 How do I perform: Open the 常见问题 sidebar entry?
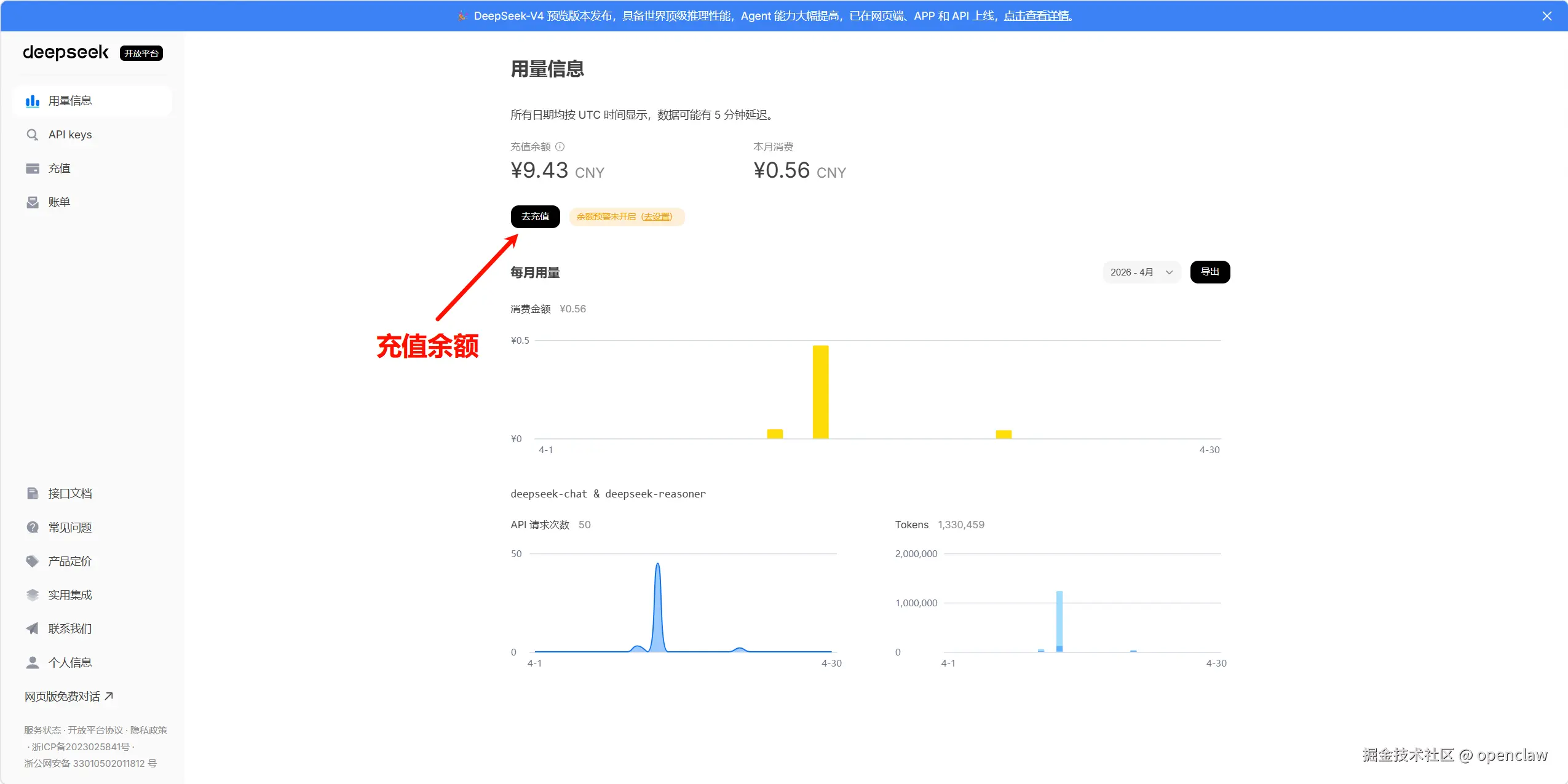(x=92, y=527)
